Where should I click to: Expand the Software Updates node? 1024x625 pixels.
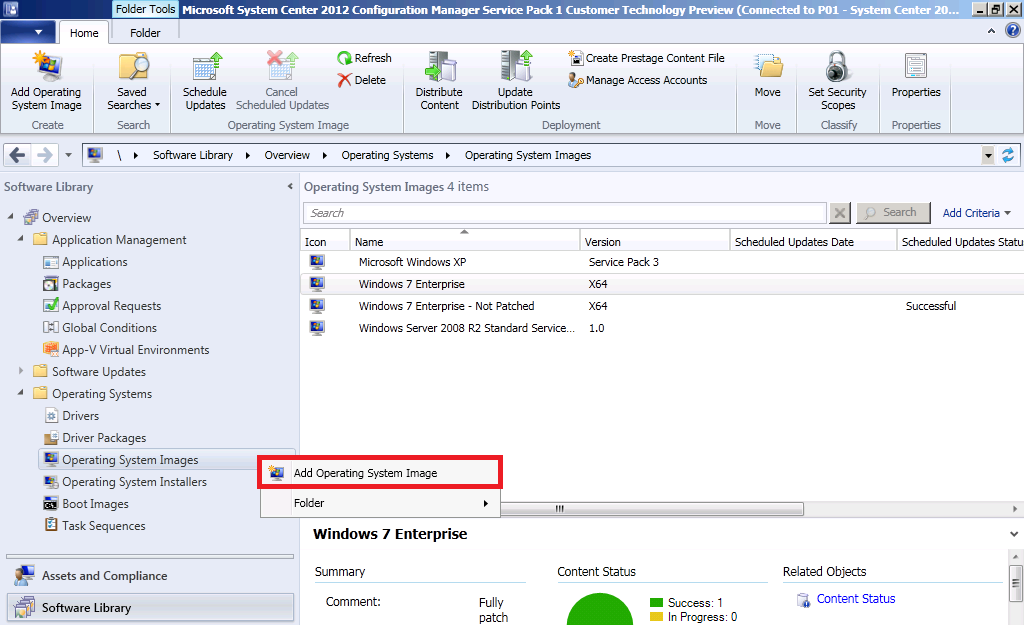tap(20, 370)
